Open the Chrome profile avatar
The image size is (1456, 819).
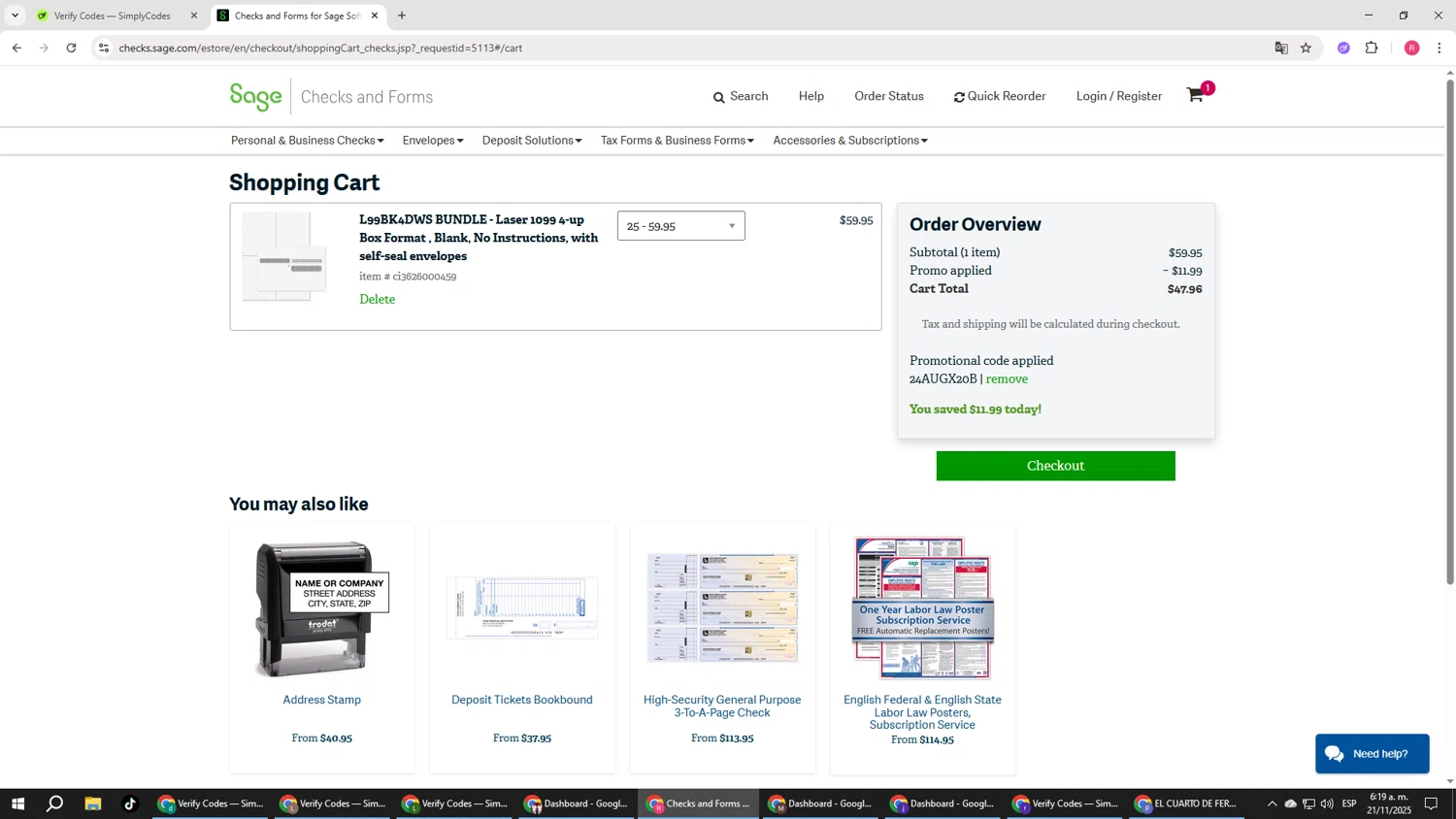click(x=1411, y=48)
